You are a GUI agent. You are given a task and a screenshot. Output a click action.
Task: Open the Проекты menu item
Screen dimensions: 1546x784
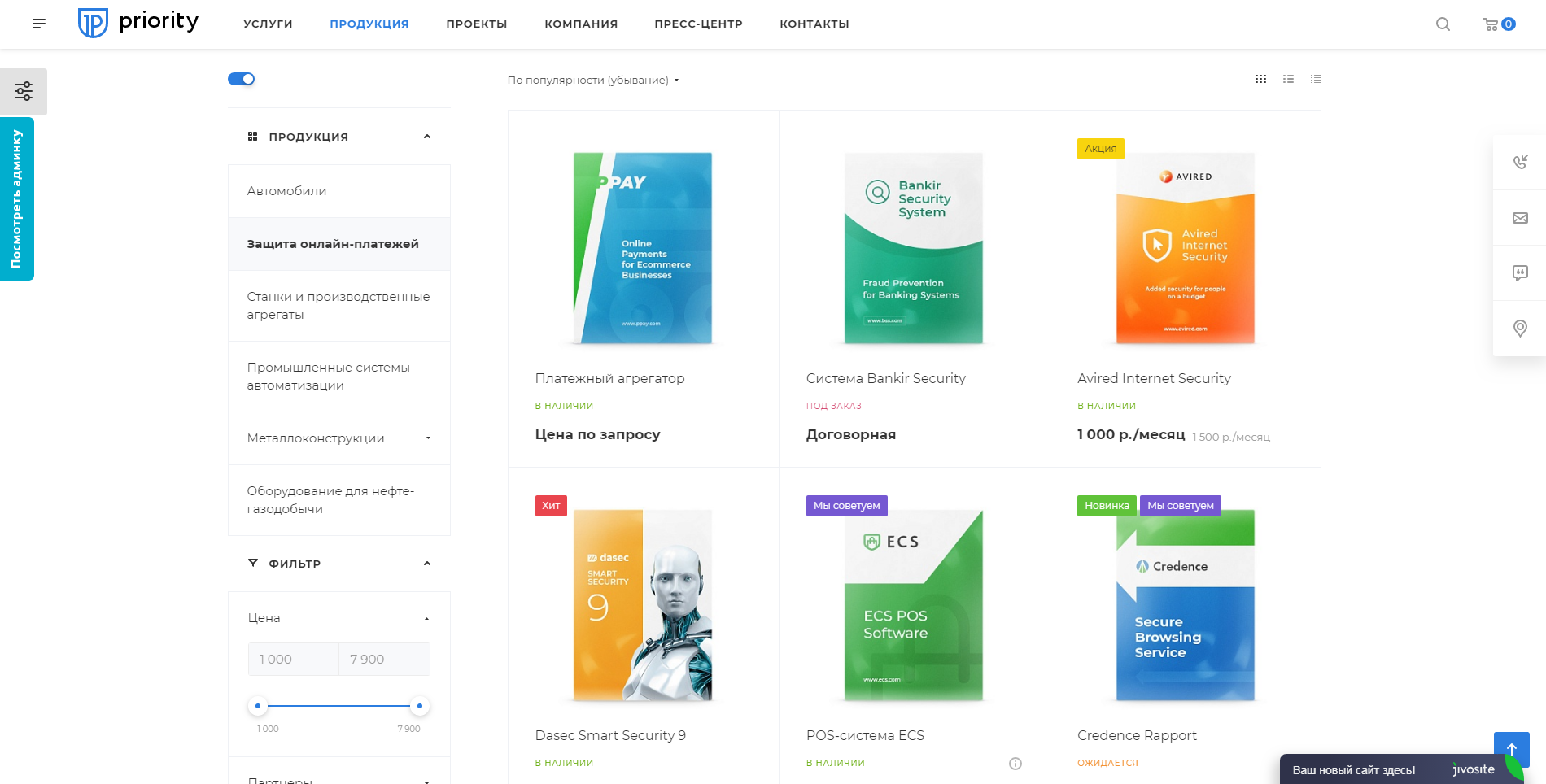click(x=477, y=24)
